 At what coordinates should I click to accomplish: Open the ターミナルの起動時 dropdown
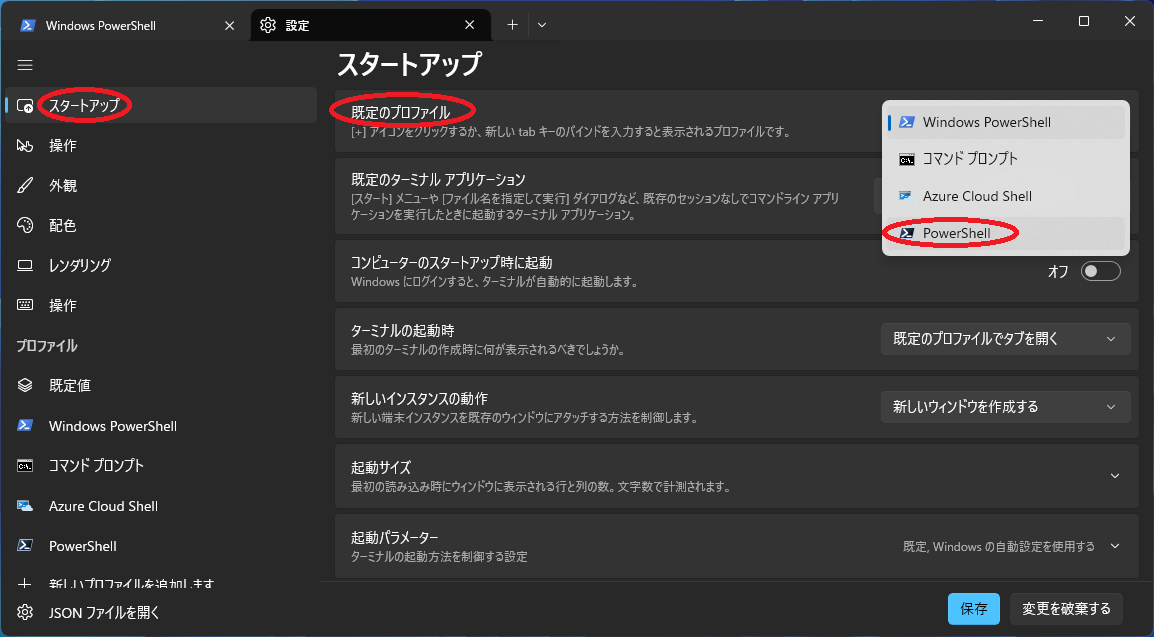tap(1005, 338)
